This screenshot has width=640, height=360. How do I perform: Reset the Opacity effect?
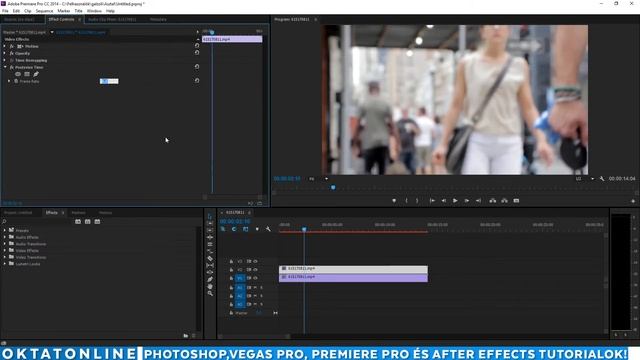[x=197, y=53]
